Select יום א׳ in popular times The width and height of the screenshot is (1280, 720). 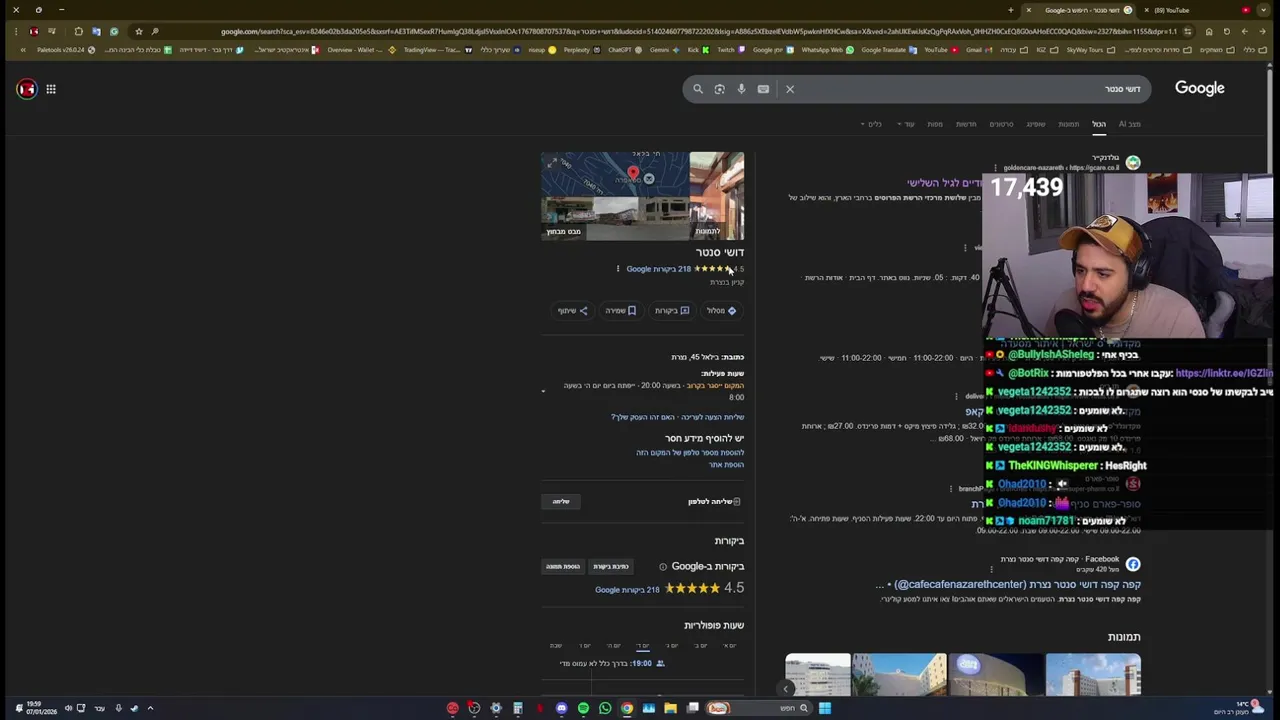[729, 646]
